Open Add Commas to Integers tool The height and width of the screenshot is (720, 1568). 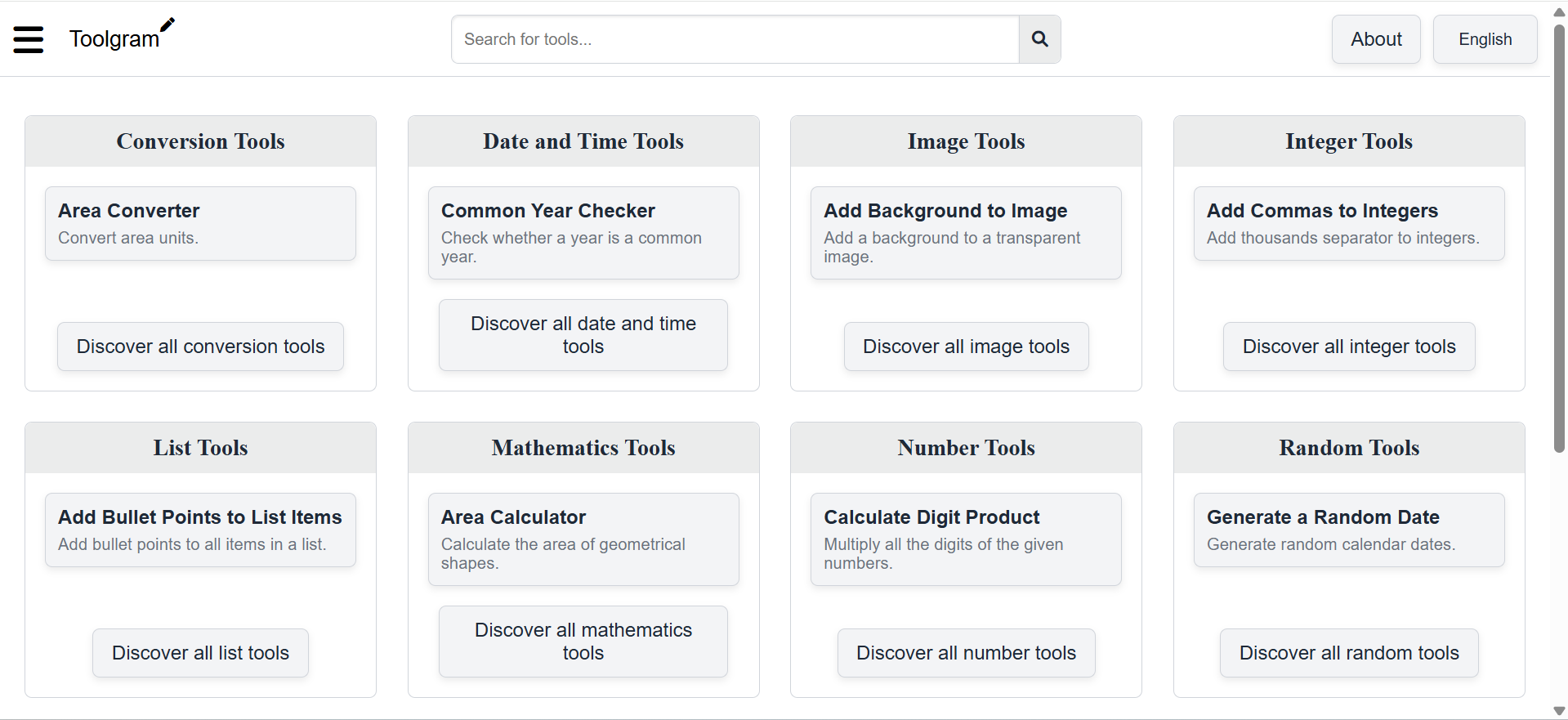[x=1349, y=223]
